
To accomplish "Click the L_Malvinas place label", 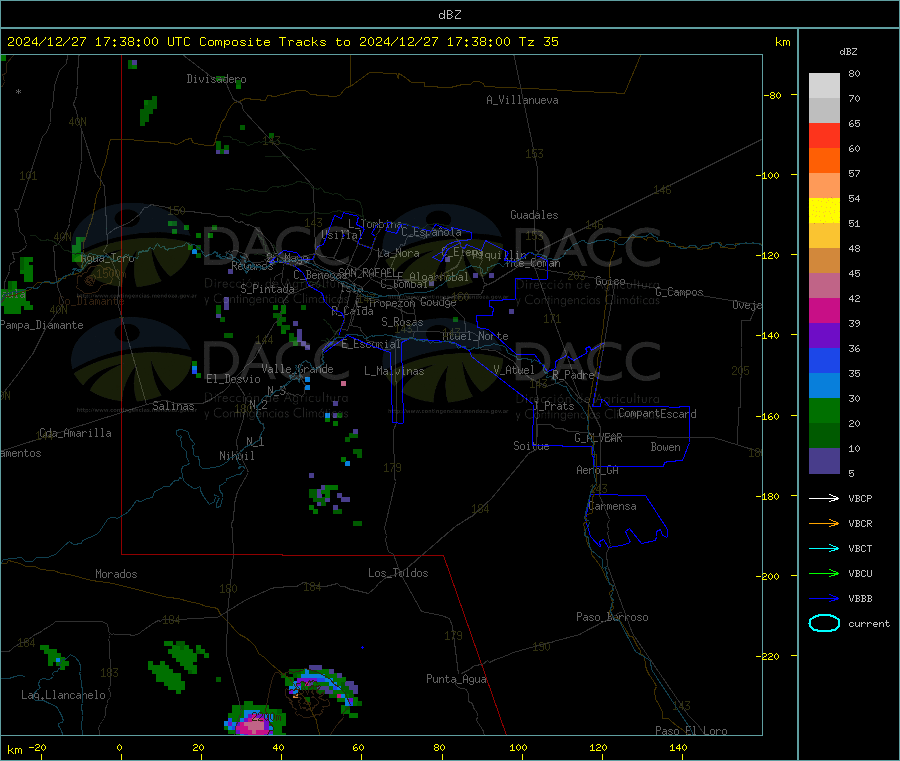I will pyautogui.click(x=394, y=371).
